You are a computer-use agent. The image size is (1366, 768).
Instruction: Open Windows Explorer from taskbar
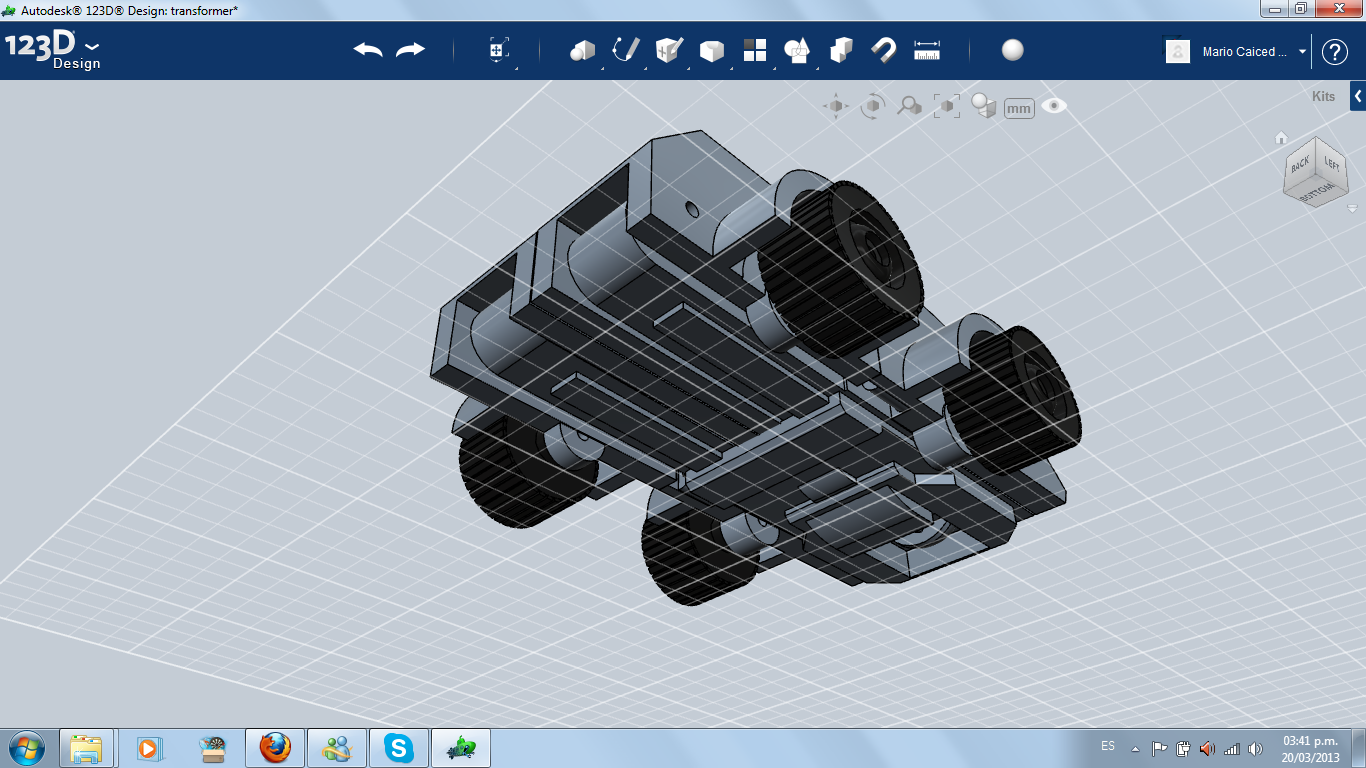pos(86,748)
